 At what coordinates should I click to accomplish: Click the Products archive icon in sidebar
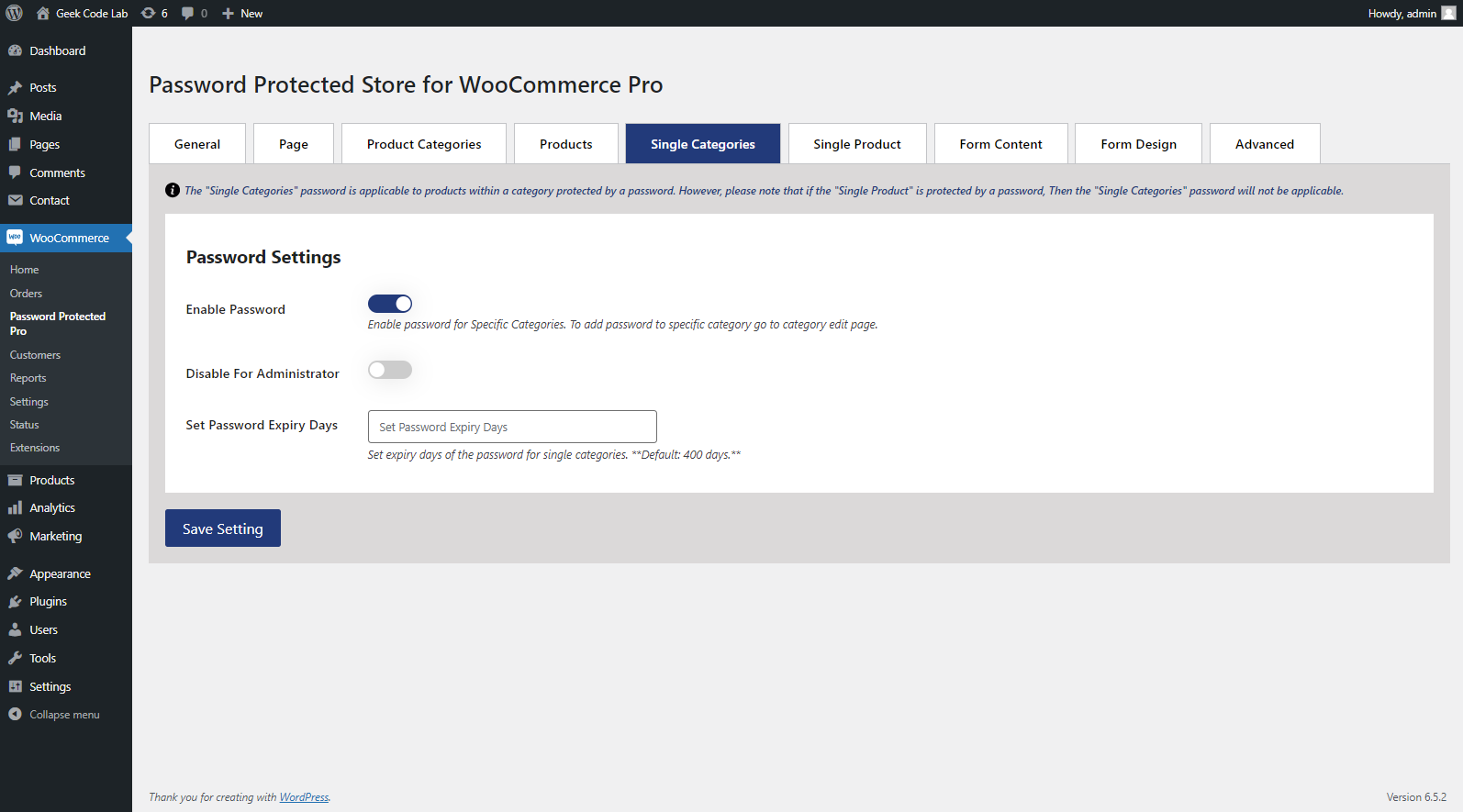15,480
